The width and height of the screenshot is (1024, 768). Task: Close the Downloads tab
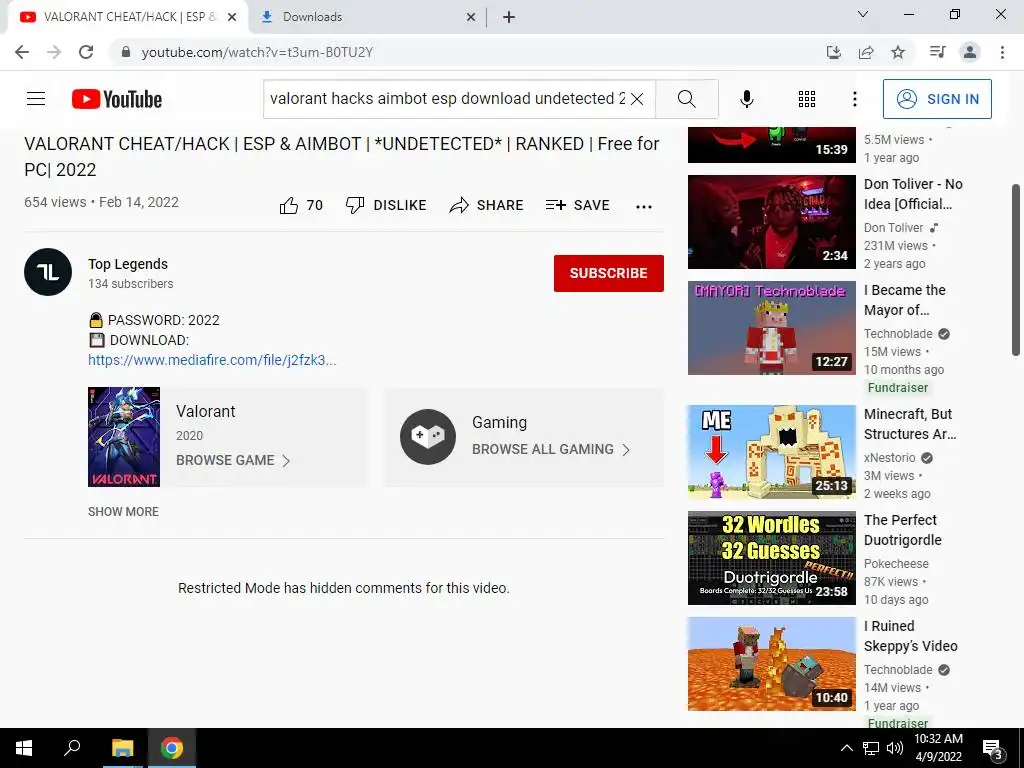pos(471,17)
